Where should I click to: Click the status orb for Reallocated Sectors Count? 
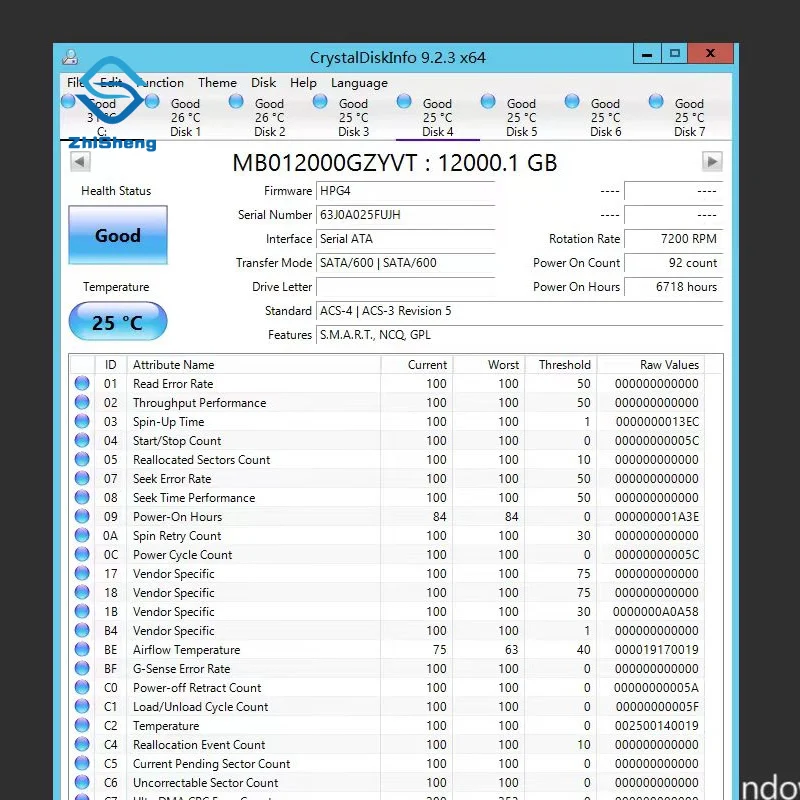pyautogui.click(x=82, y=459)
